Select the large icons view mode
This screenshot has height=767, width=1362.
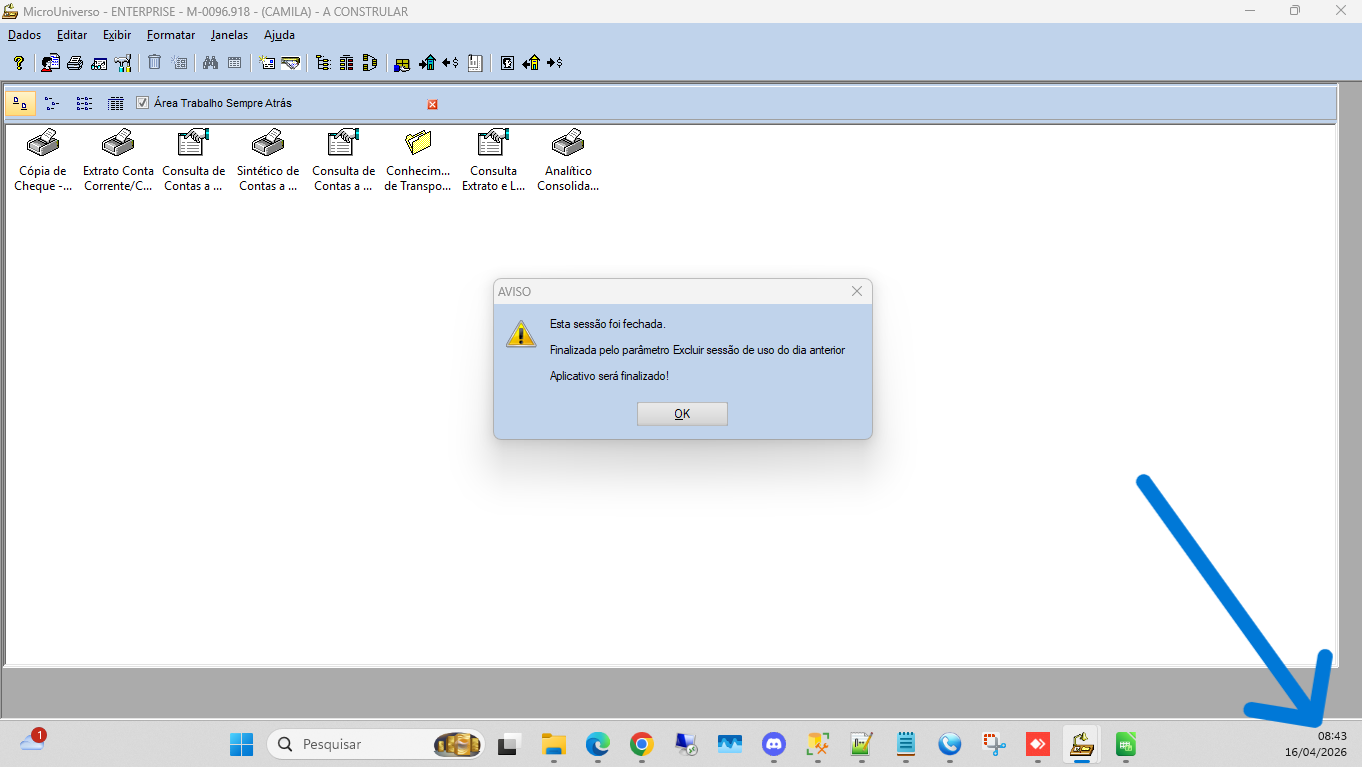pos(20,103)
